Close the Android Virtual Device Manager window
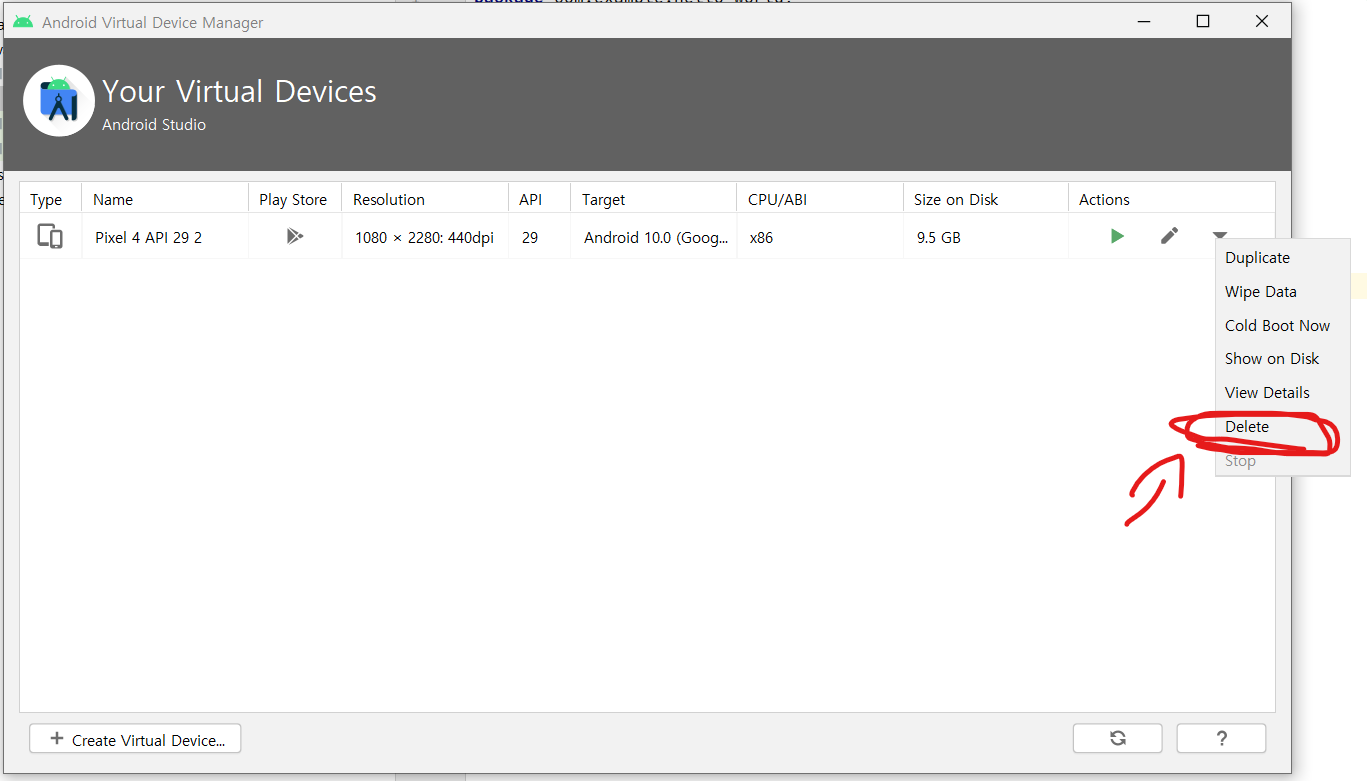Viewport: 1367px width, 781px height. (1262, 21)
